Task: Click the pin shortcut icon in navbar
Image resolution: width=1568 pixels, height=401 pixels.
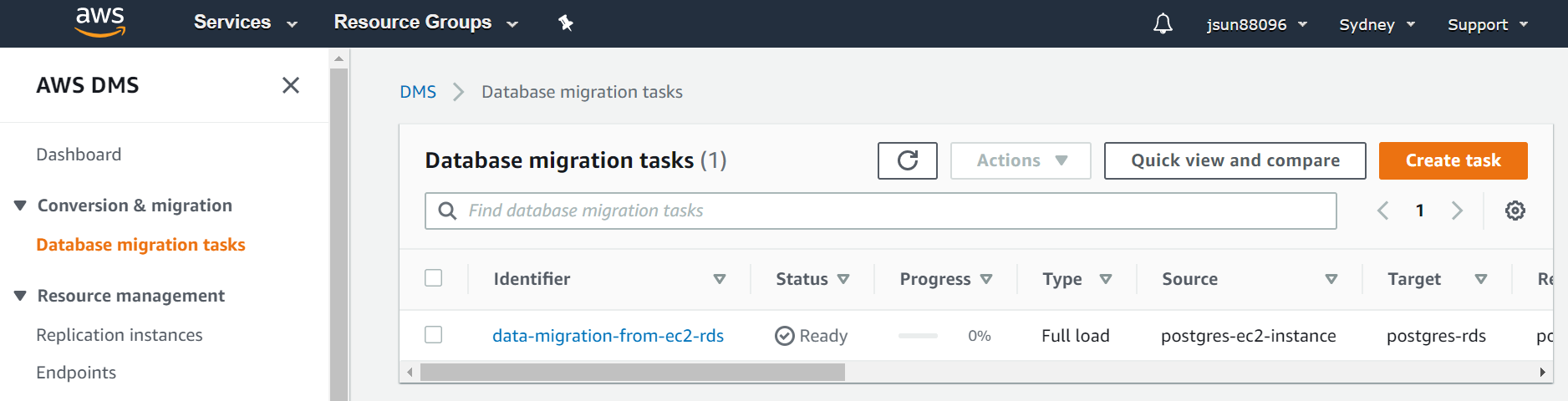Action: tap(566, 23)
